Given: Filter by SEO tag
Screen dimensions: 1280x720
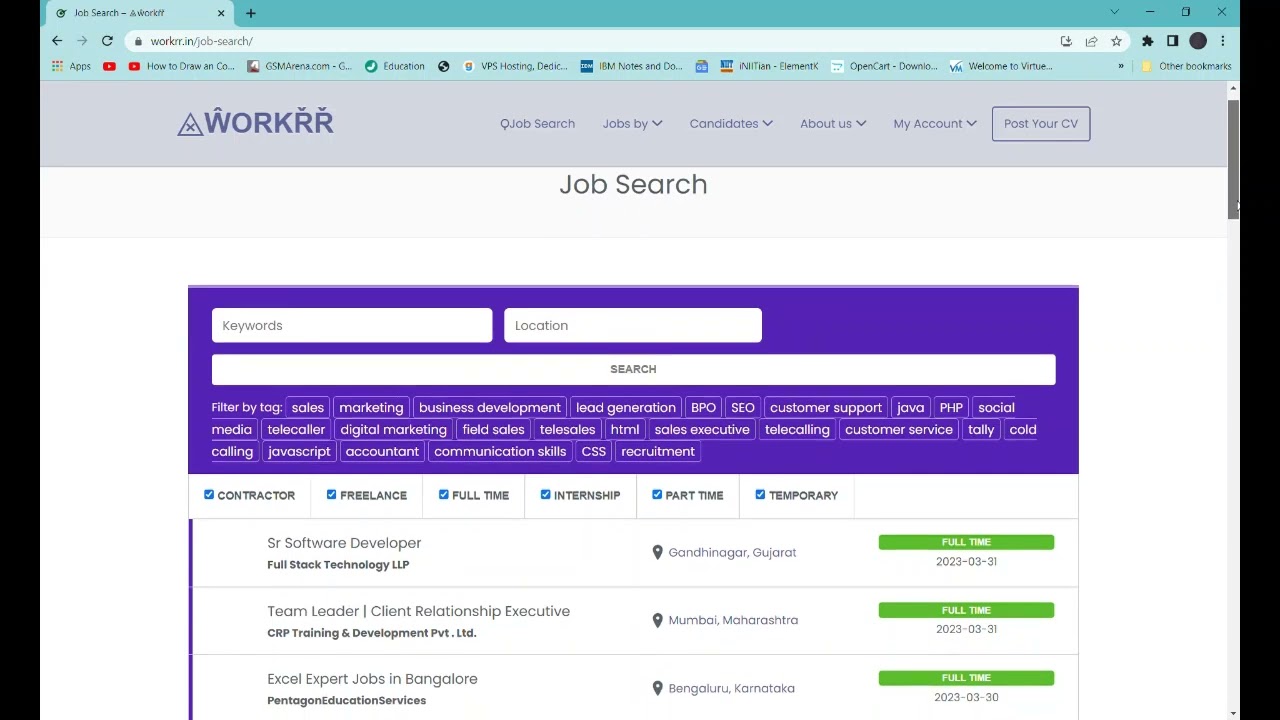Looking at the screenshot, I should click(x=742, y=408).
